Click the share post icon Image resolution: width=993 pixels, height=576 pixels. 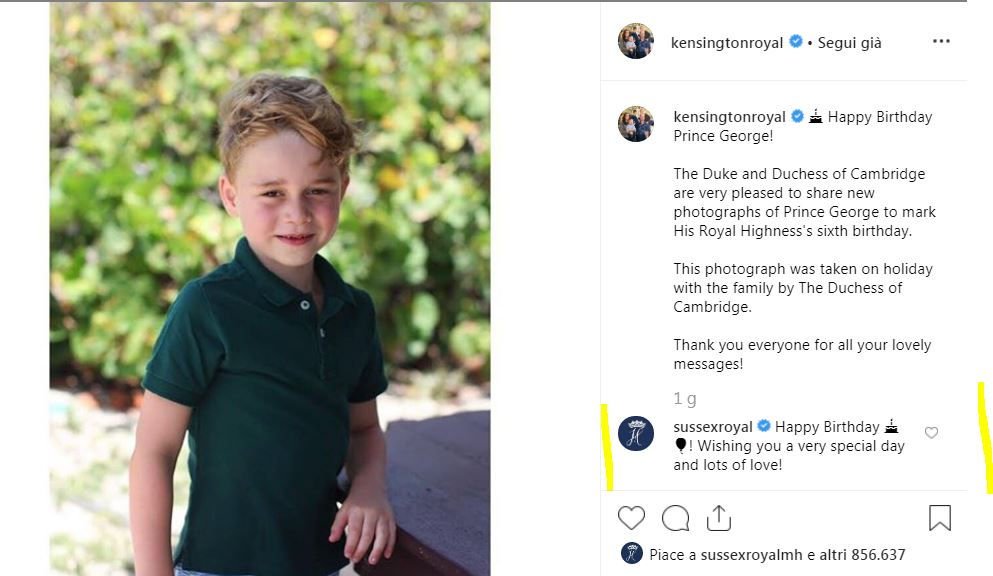click(x=718, y=518)
